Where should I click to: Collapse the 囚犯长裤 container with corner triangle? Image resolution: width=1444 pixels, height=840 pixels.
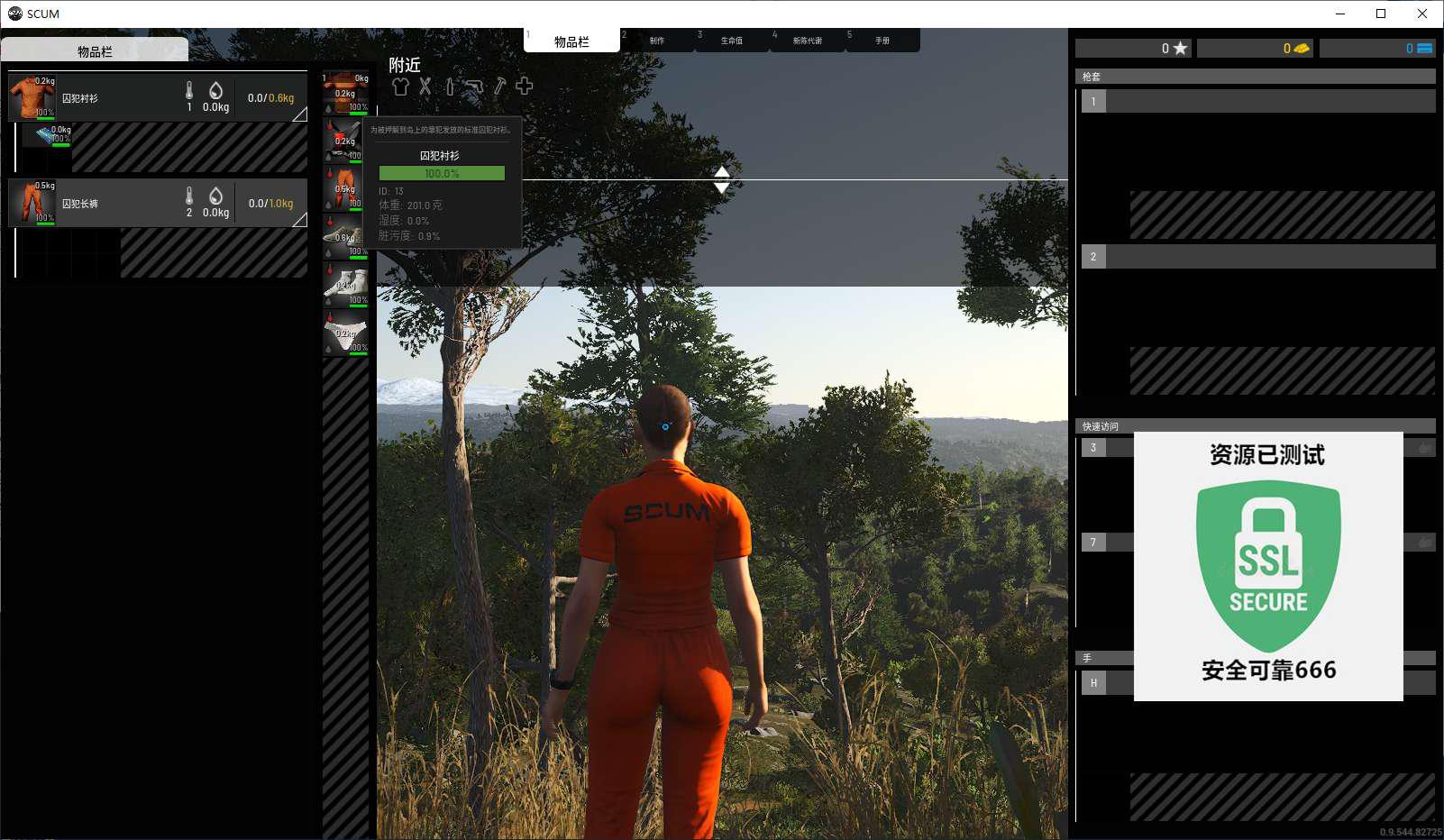click(x=300, y=220)
